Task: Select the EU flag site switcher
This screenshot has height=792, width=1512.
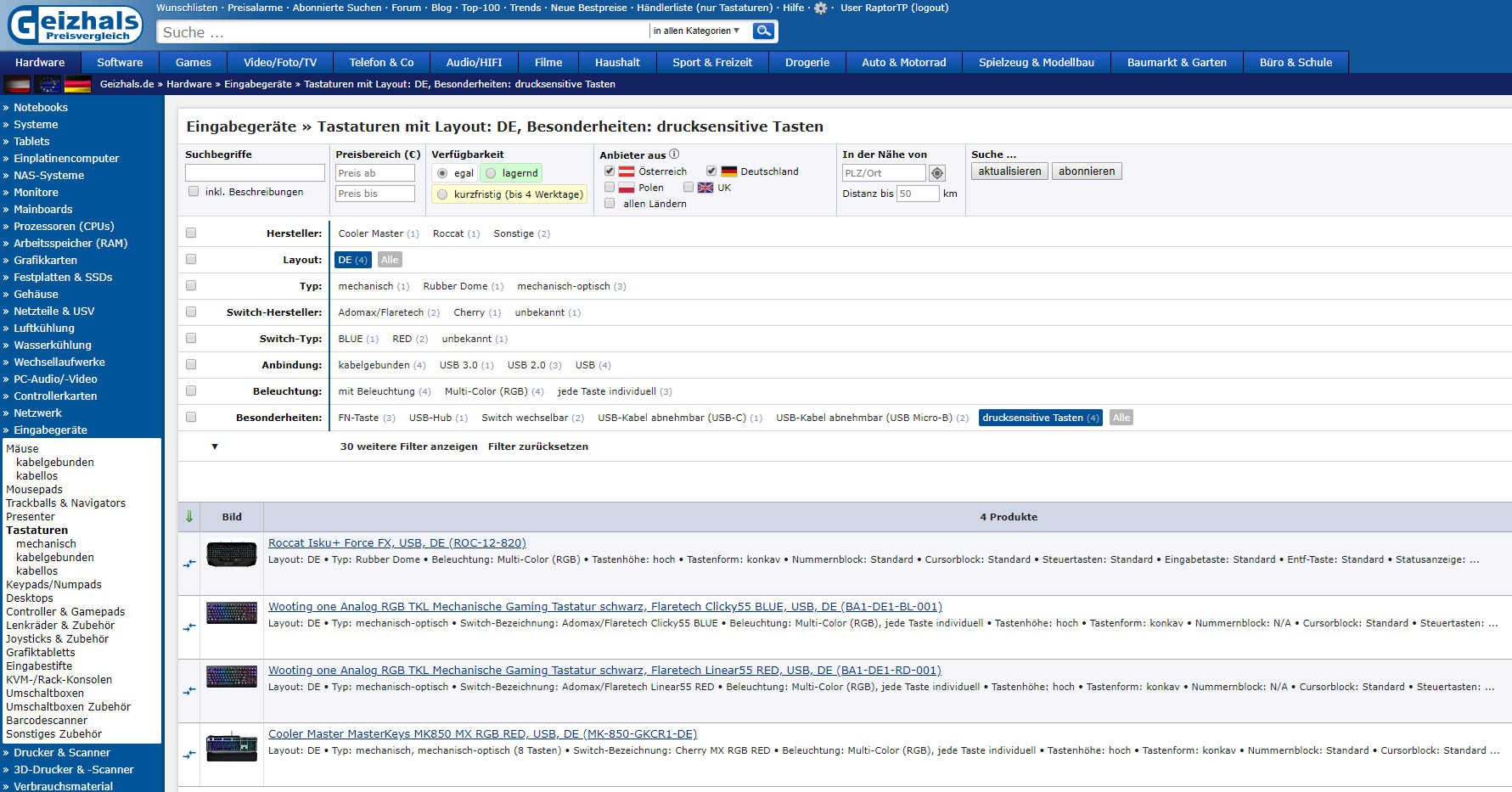Action: [48, 84]
